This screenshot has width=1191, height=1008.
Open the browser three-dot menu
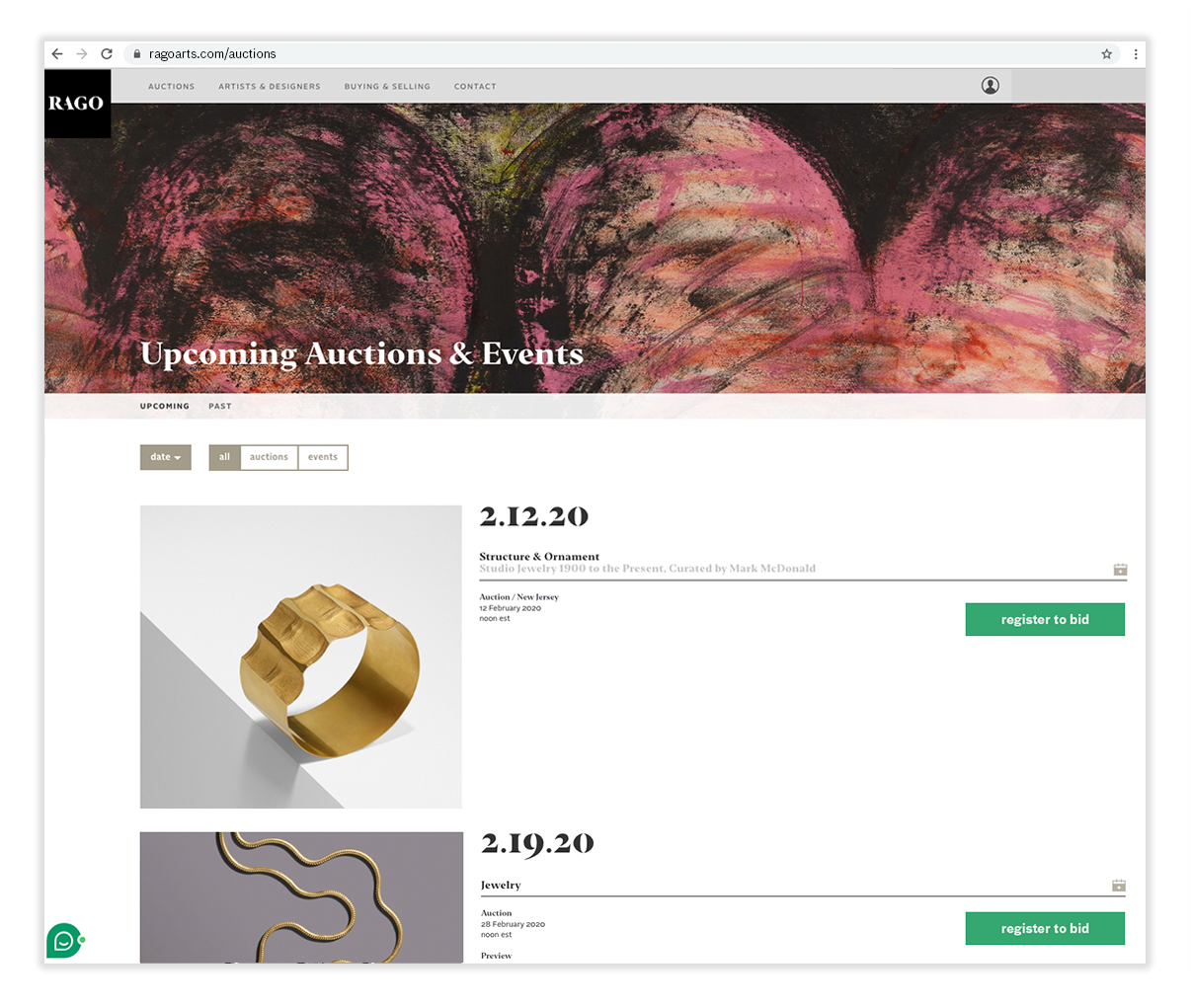point(1136,54)
